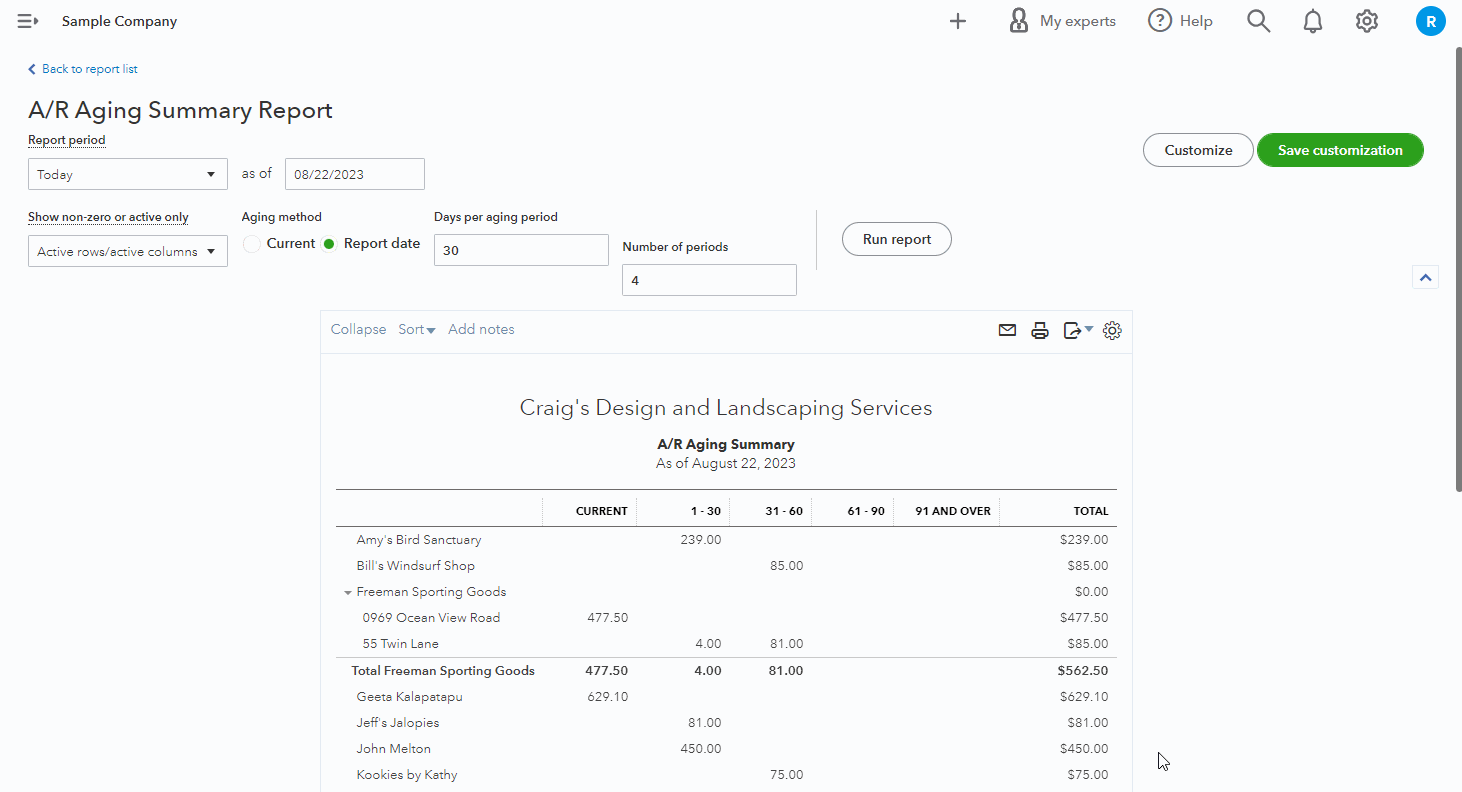
Task: Print the report using printer icon
Action: [x=1040, y=330]
